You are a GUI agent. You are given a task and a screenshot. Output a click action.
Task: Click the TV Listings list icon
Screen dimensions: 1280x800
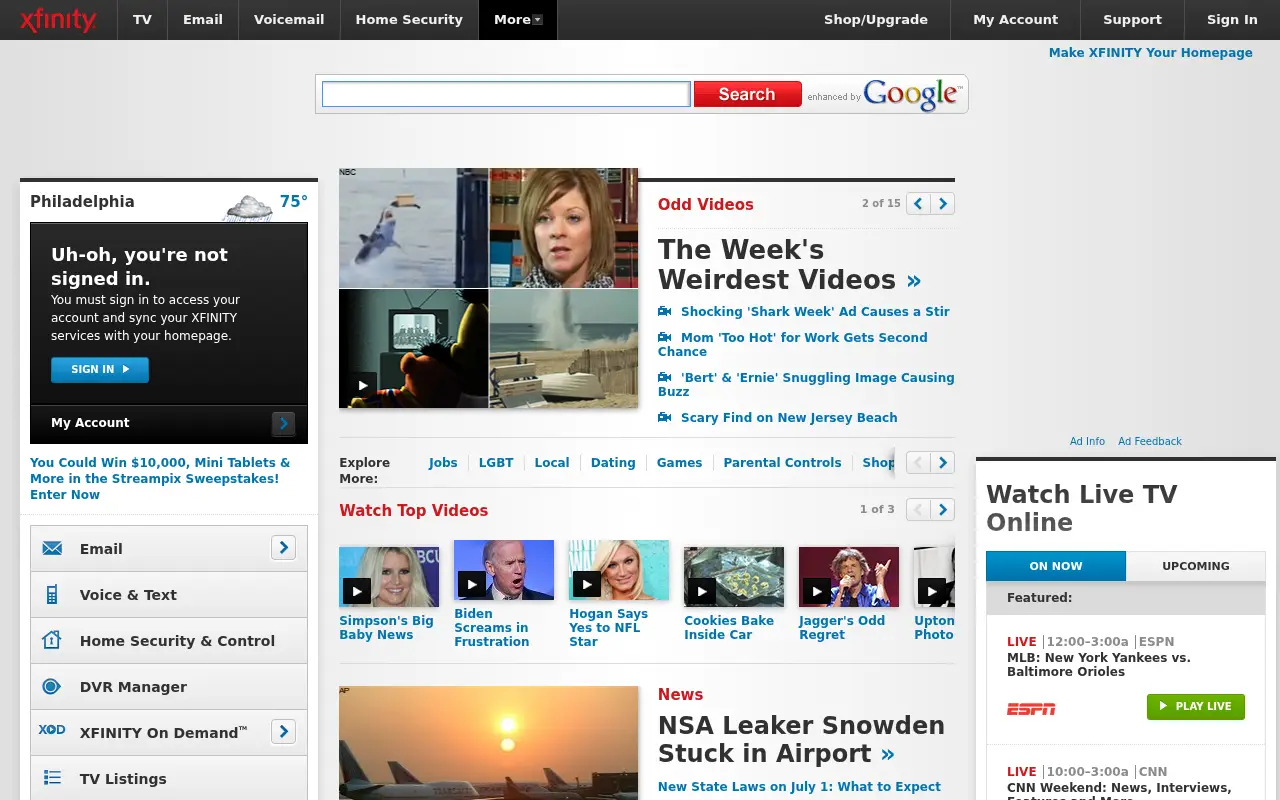click(52, 778)
